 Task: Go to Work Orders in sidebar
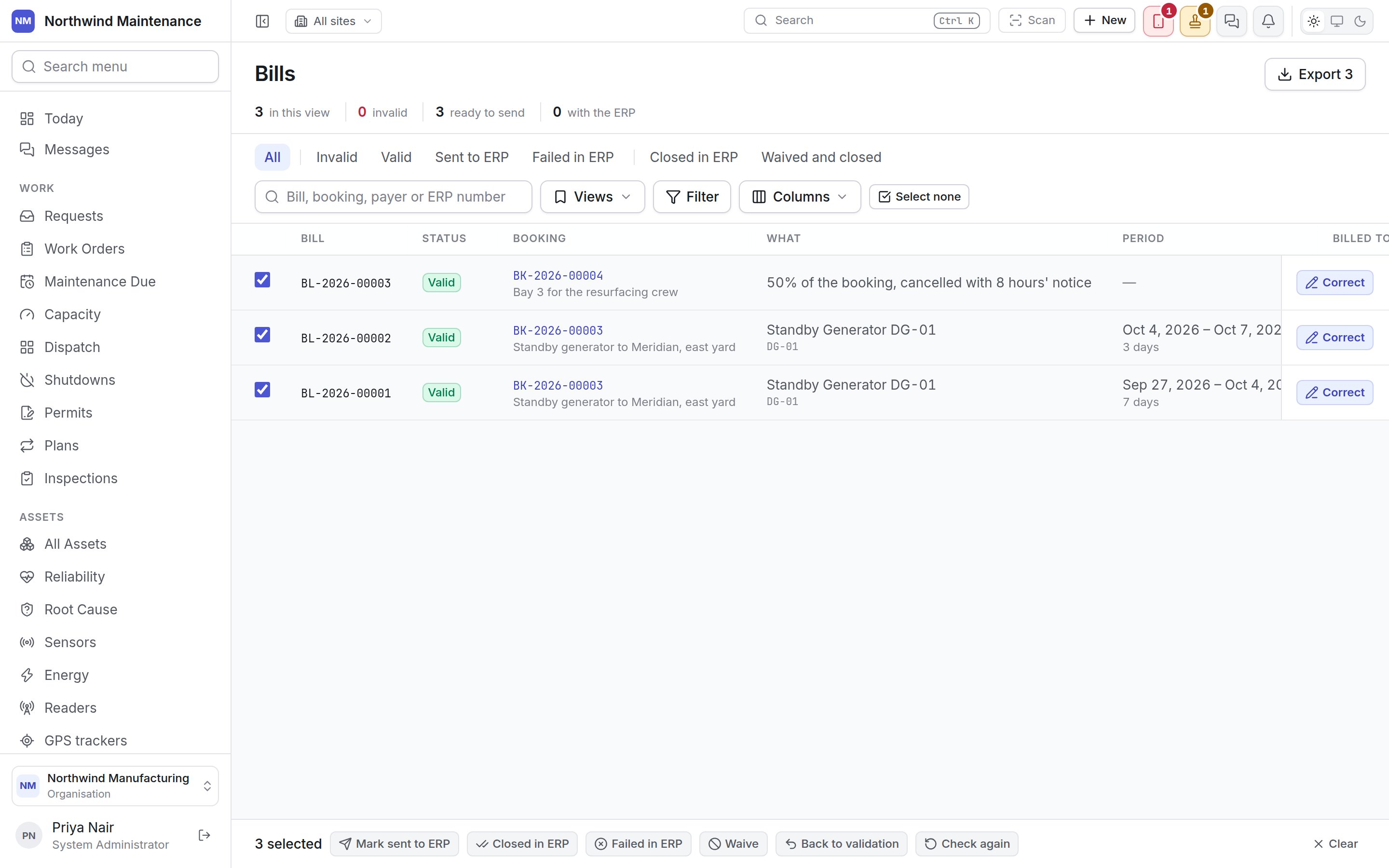coord(115,248)
